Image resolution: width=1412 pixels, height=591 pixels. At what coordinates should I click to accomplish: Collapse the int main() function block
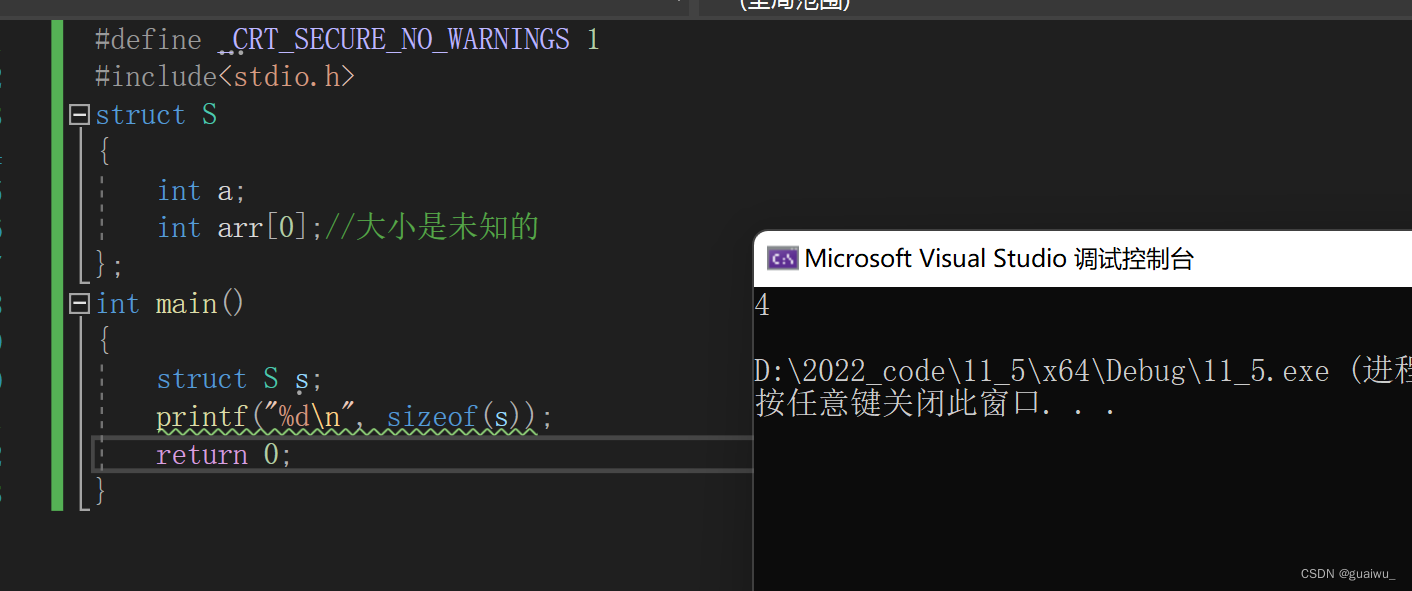pyautogui.click(x=79, y=303)
